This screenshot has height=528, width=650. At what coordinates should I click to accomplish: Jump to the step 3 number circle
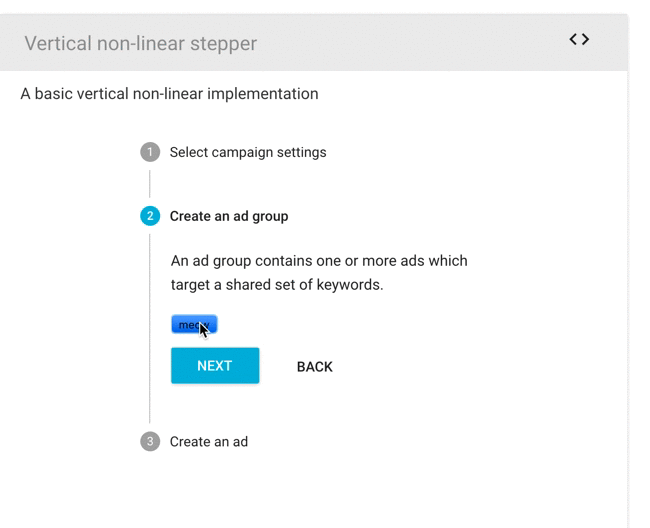(x=150, y=442)
